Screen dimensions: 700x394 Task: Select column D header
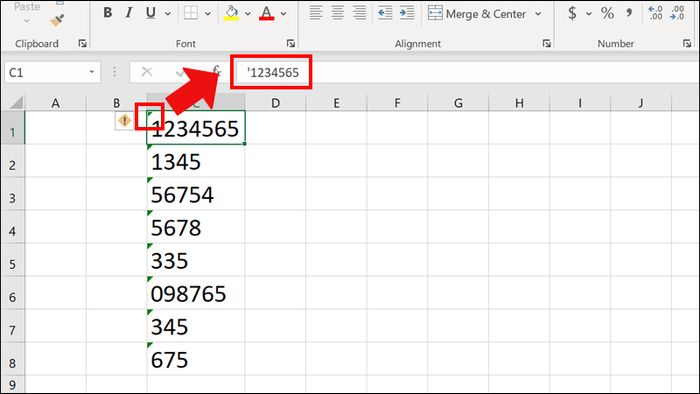coord(275,103)
